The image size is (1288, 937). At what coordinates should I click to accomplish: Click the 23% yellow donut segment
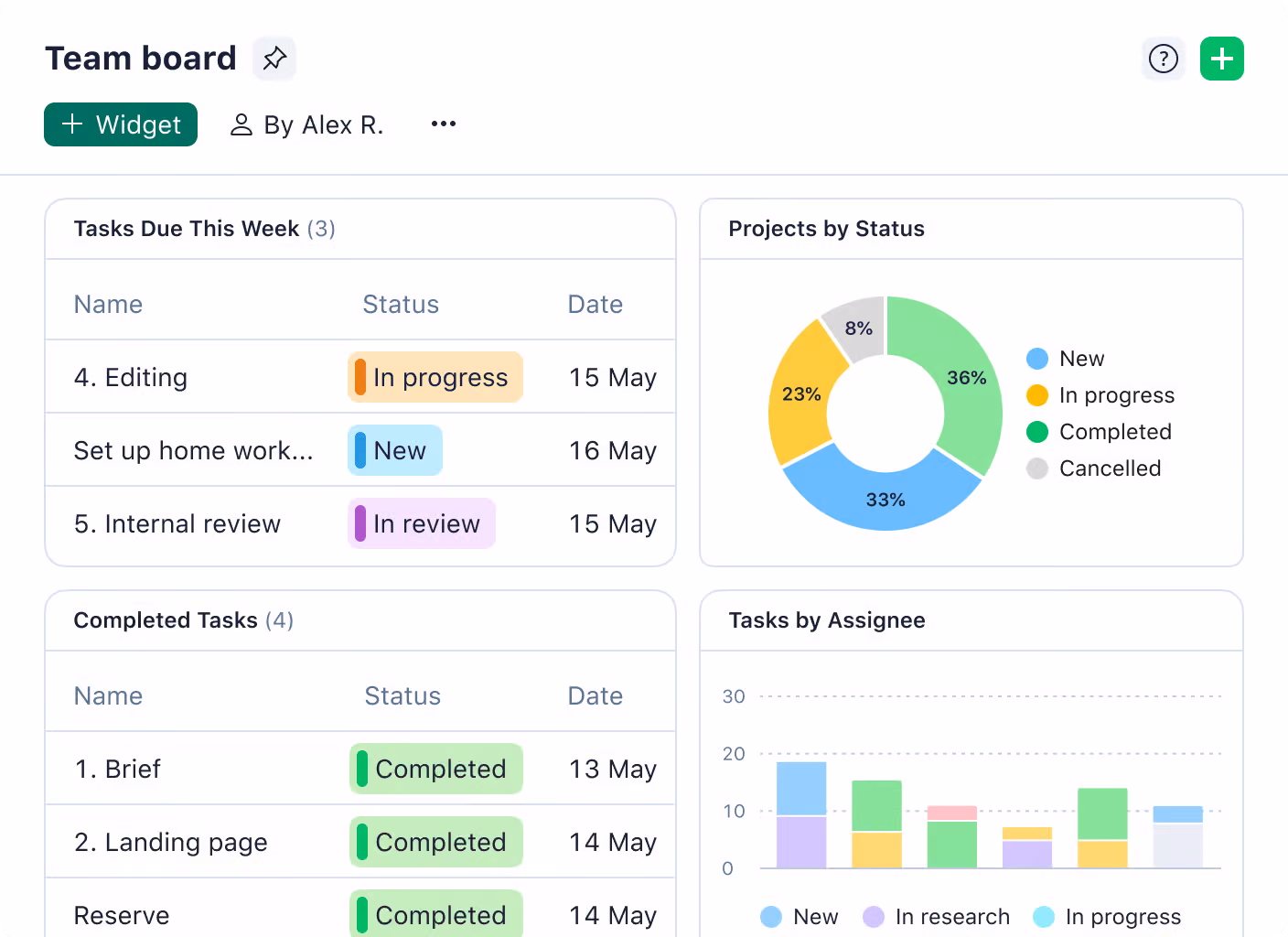coord(800,393)
